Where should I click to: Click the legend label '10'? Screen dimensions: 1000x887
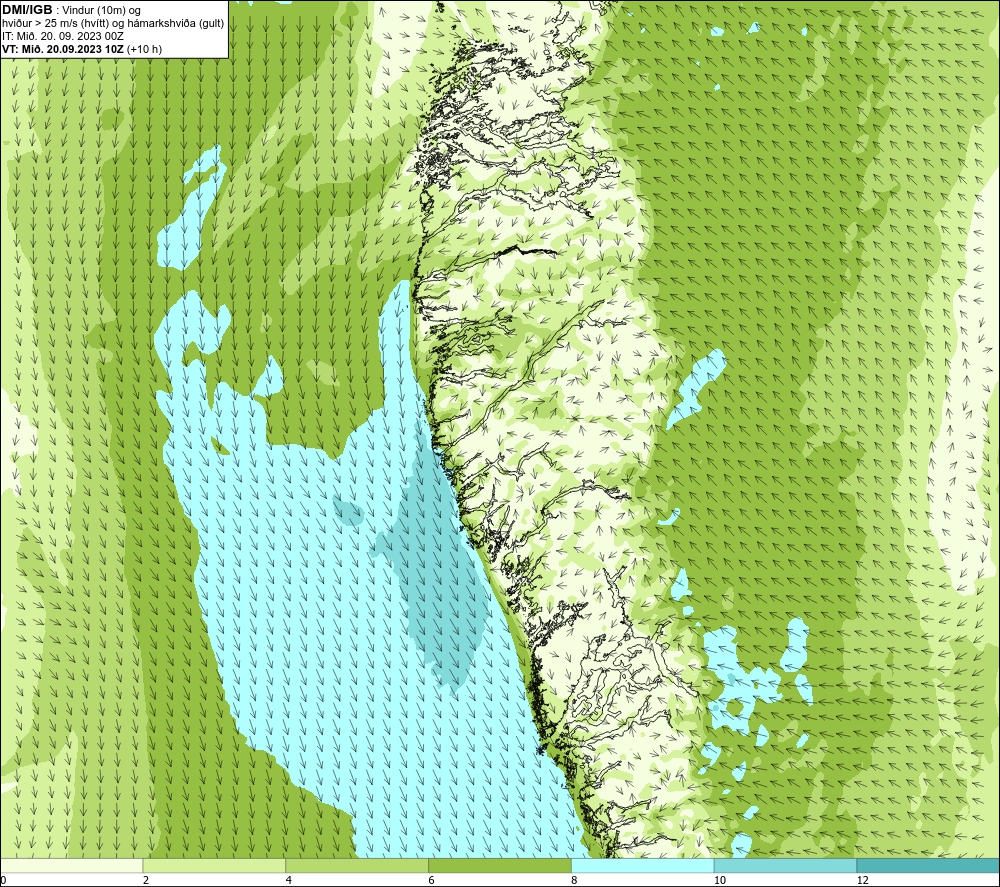tap(719, 880)
